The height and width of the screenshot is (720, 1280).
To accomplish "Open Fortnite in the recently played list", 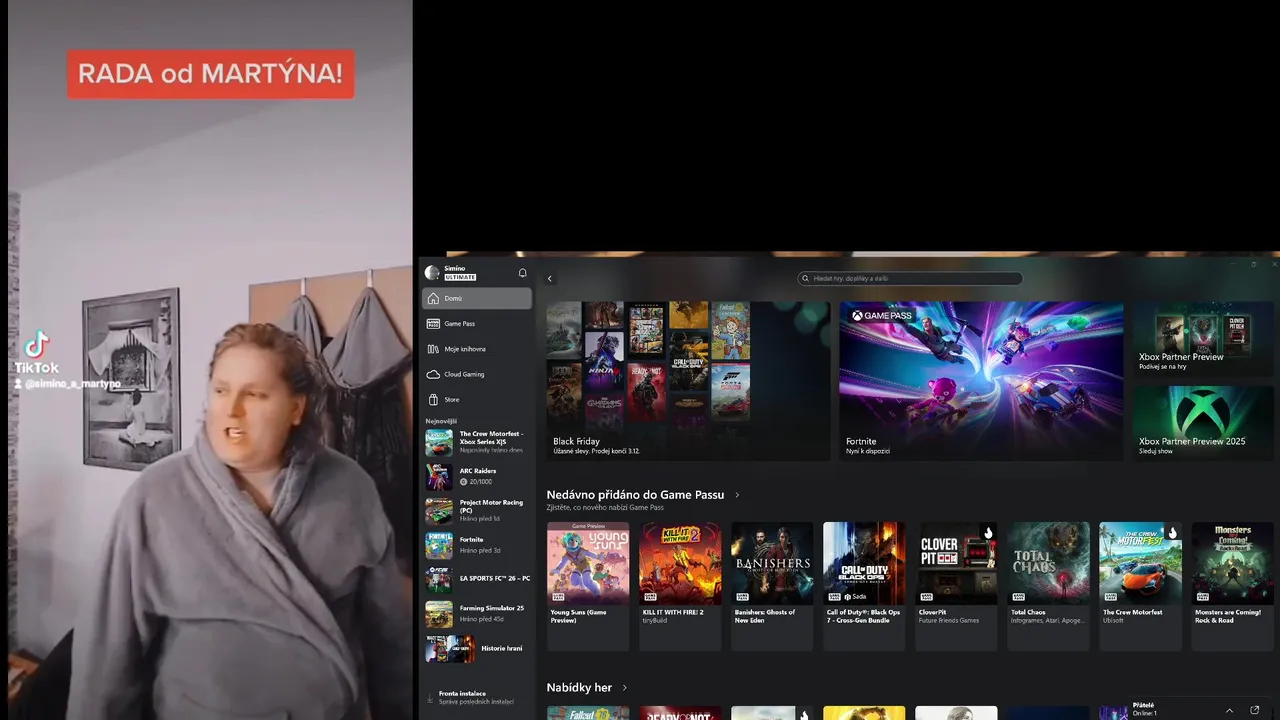I will point(477,545).
